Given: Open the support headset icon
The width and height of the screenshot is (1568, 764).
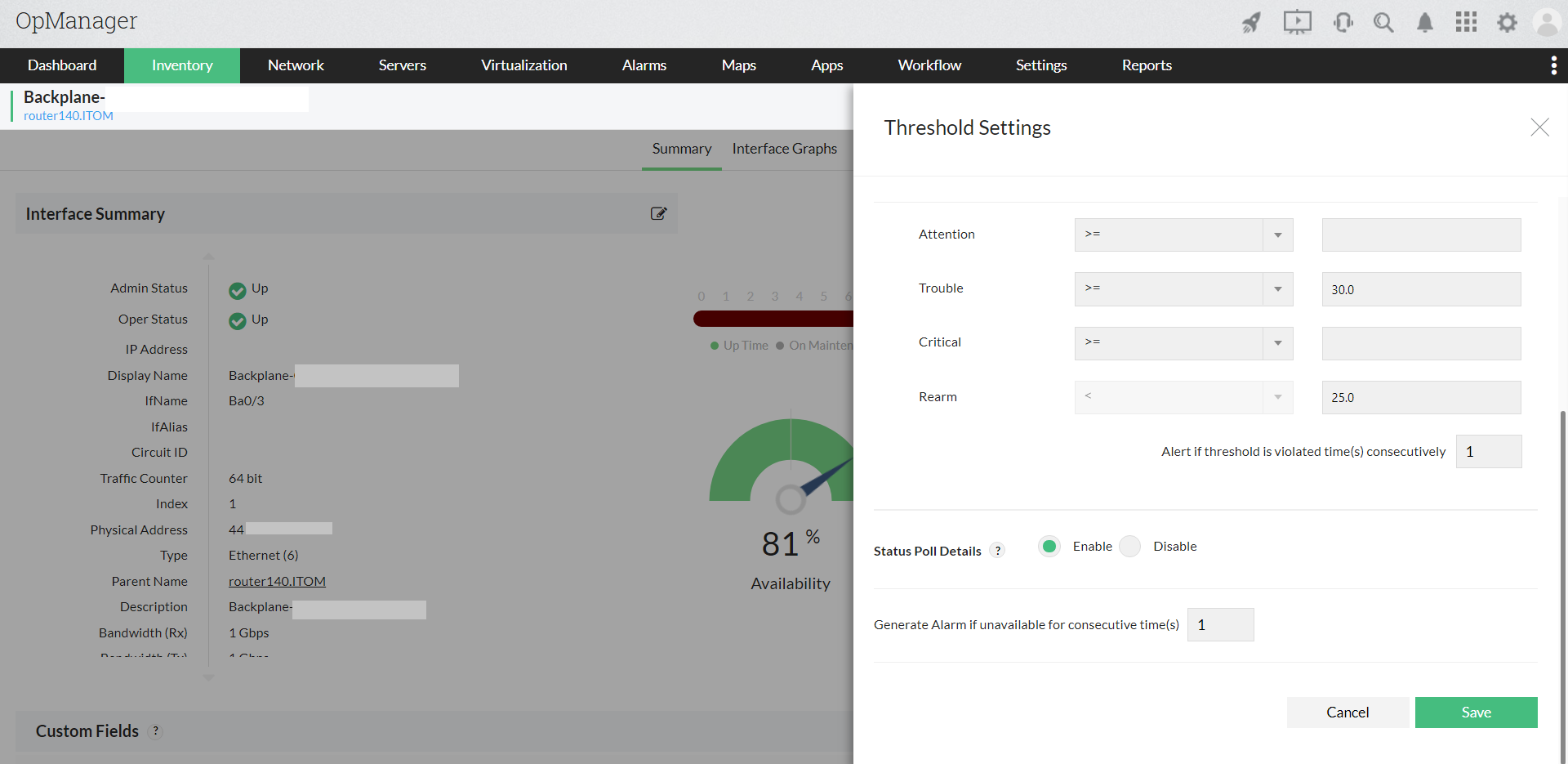Looking at the screenshot, I should coord(1343,23).
